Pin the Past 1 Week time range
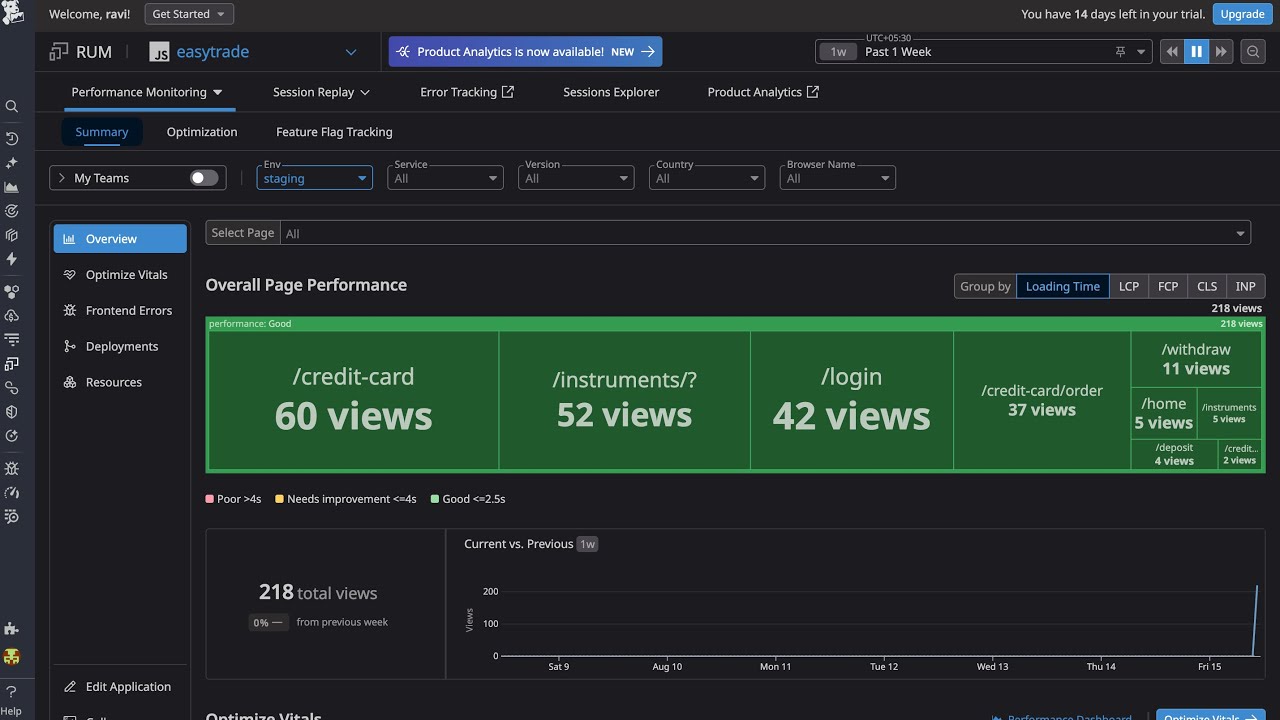 click(x=1120, y=52)
